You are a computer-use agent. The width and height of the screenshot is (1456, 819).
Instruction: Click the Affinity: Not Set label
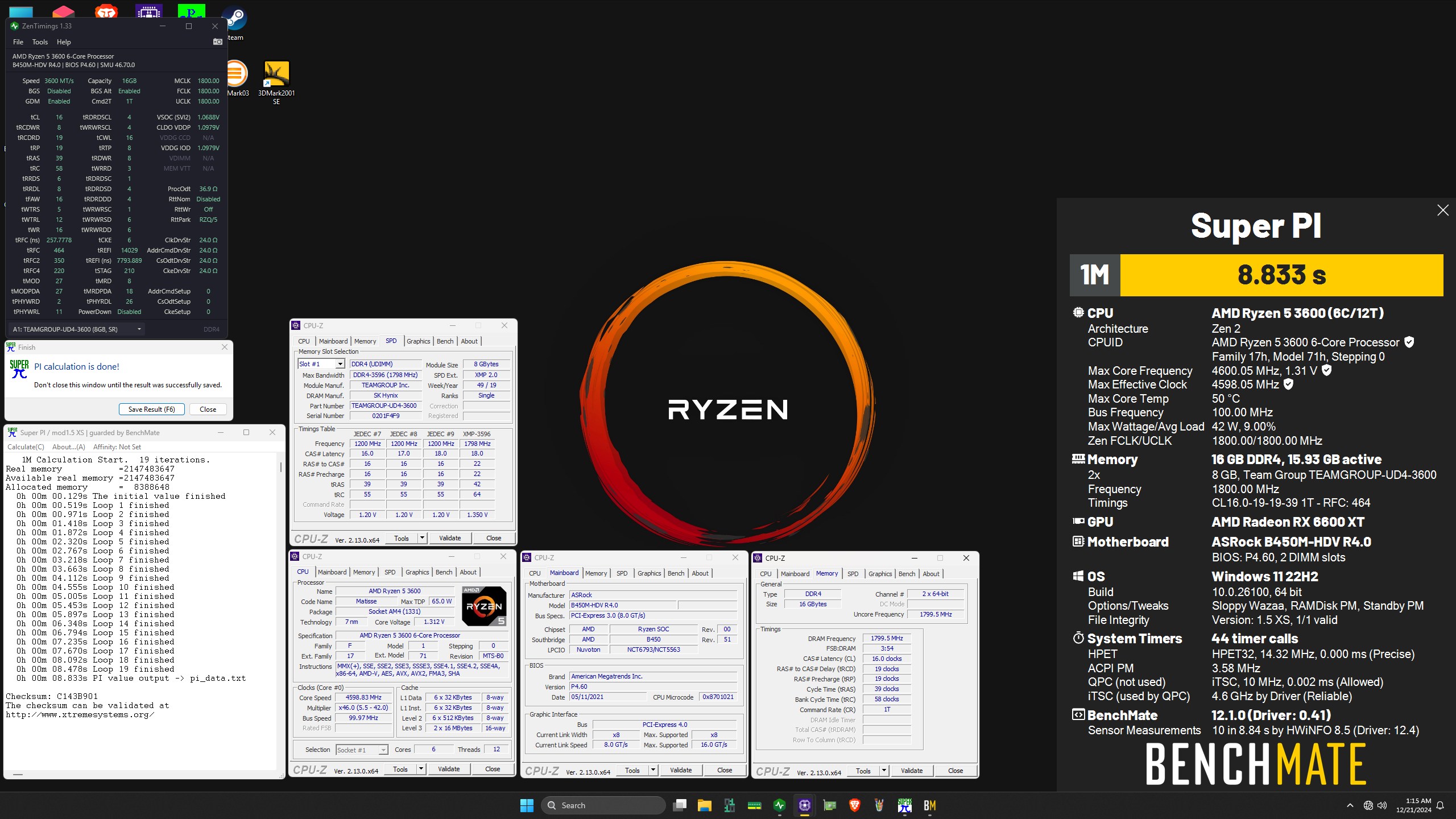point(117,447)
